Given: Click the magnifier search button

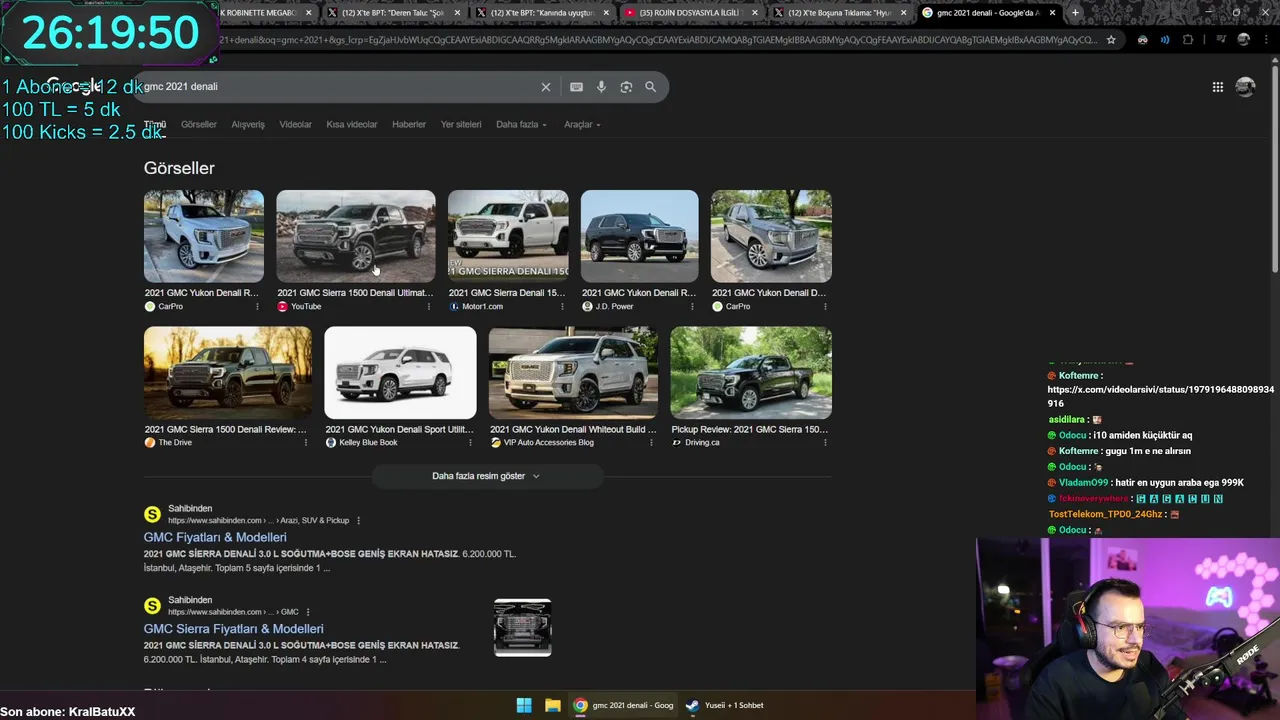Looking at the screenshot, I should tap(650, 87).
